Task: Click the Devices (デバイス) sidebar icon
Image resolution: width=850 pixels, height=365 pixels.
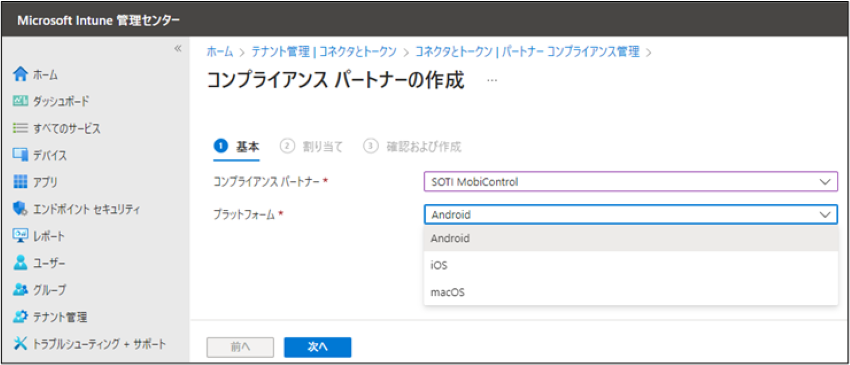Action: coord(20,156)
